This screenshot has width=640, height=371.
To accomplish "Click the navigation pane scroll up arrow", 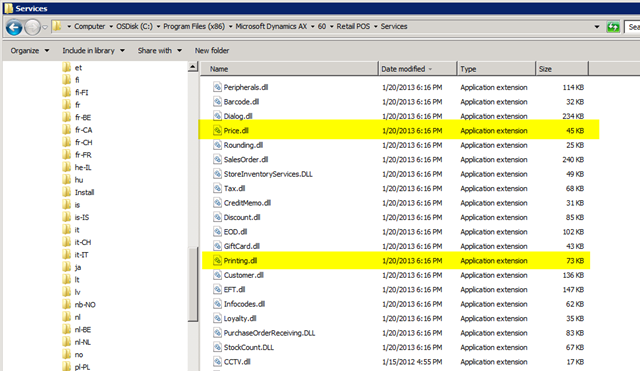I will [x=193, y=67].
